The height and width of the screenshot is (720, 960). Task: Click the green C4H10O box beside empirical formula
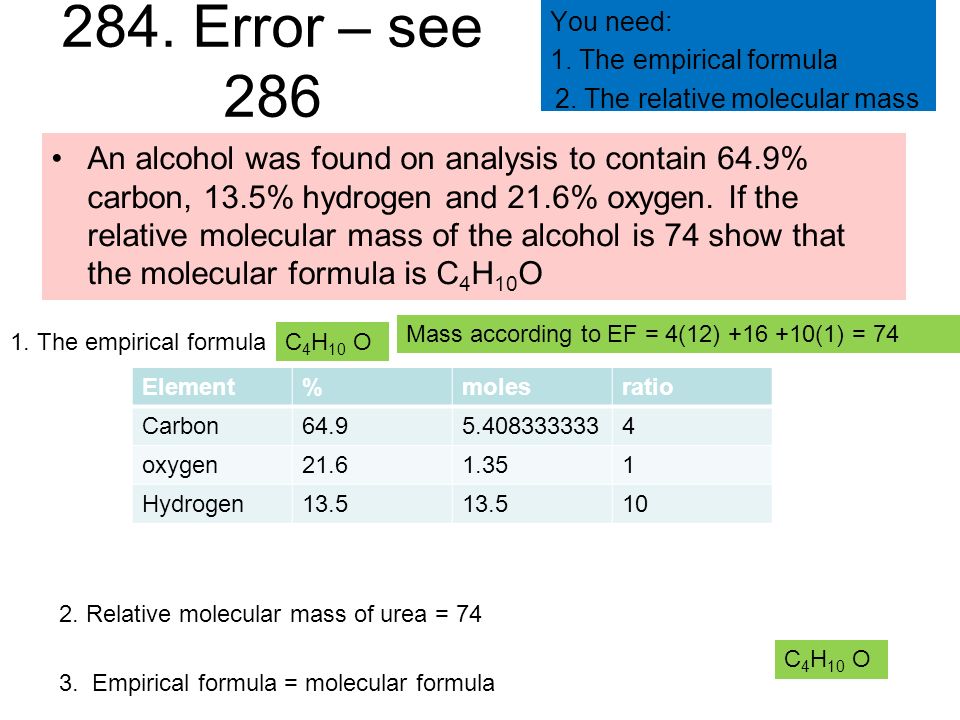(x=332, y=342)
